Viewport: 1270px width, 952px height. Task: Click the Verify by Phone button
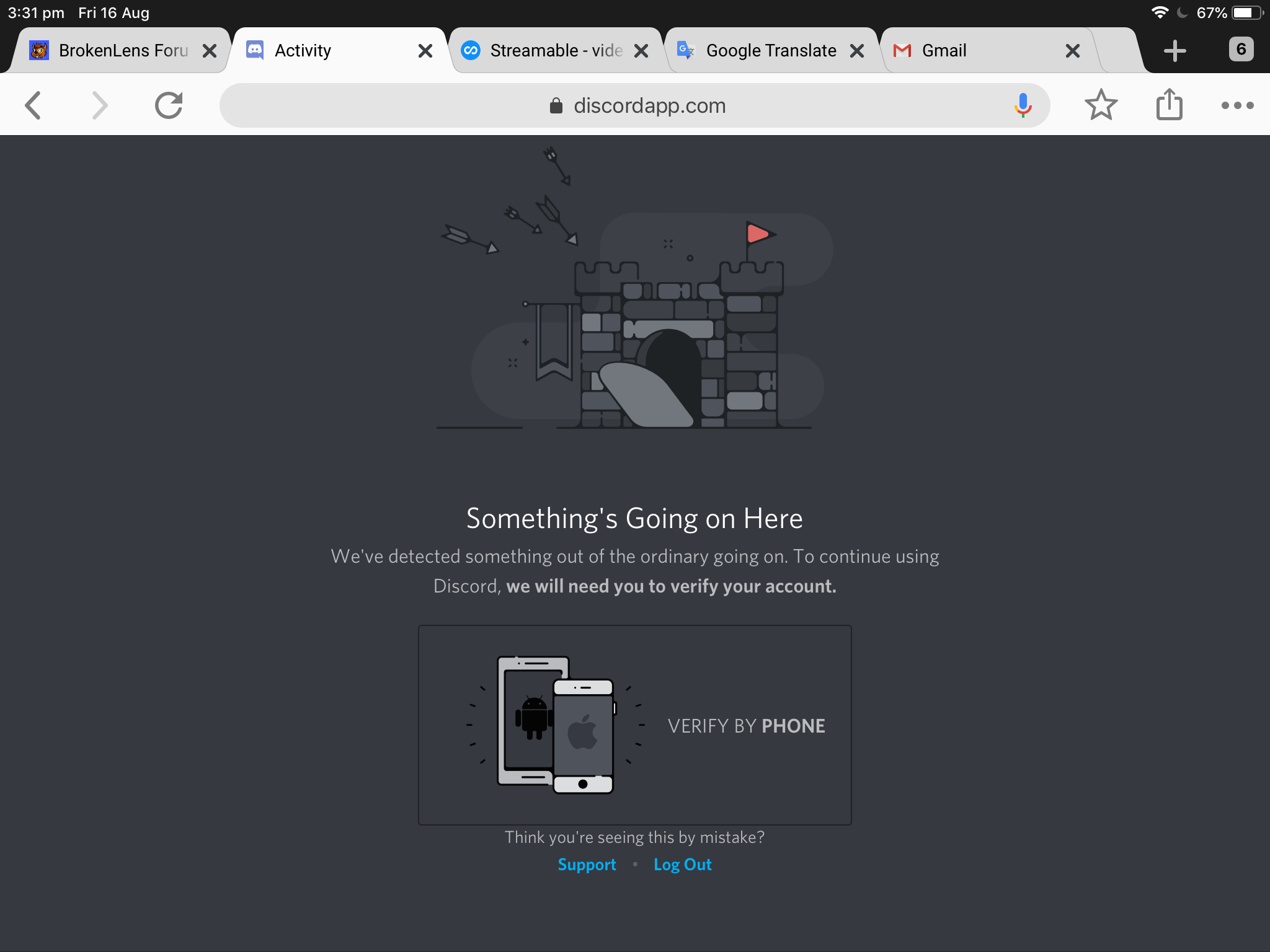click(634, 725)
